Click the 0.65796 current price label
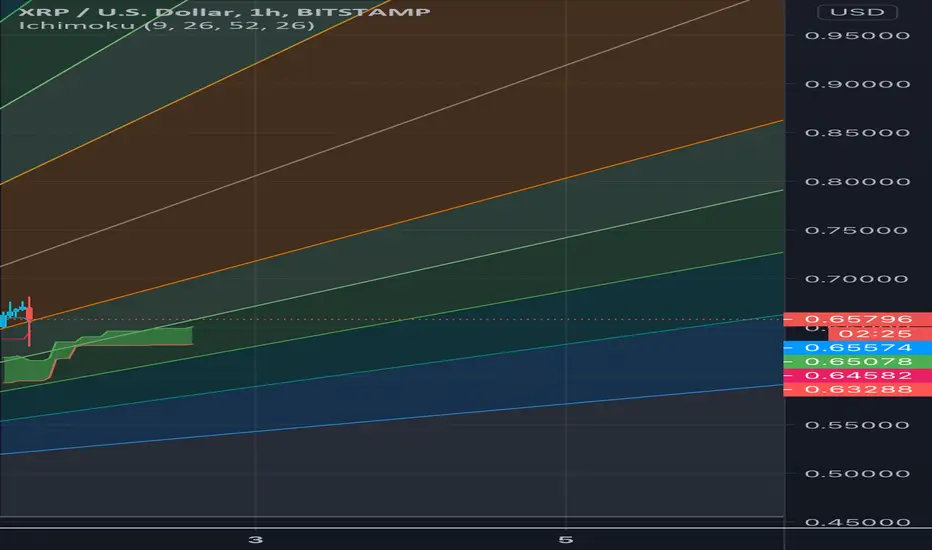 [858, 319]
